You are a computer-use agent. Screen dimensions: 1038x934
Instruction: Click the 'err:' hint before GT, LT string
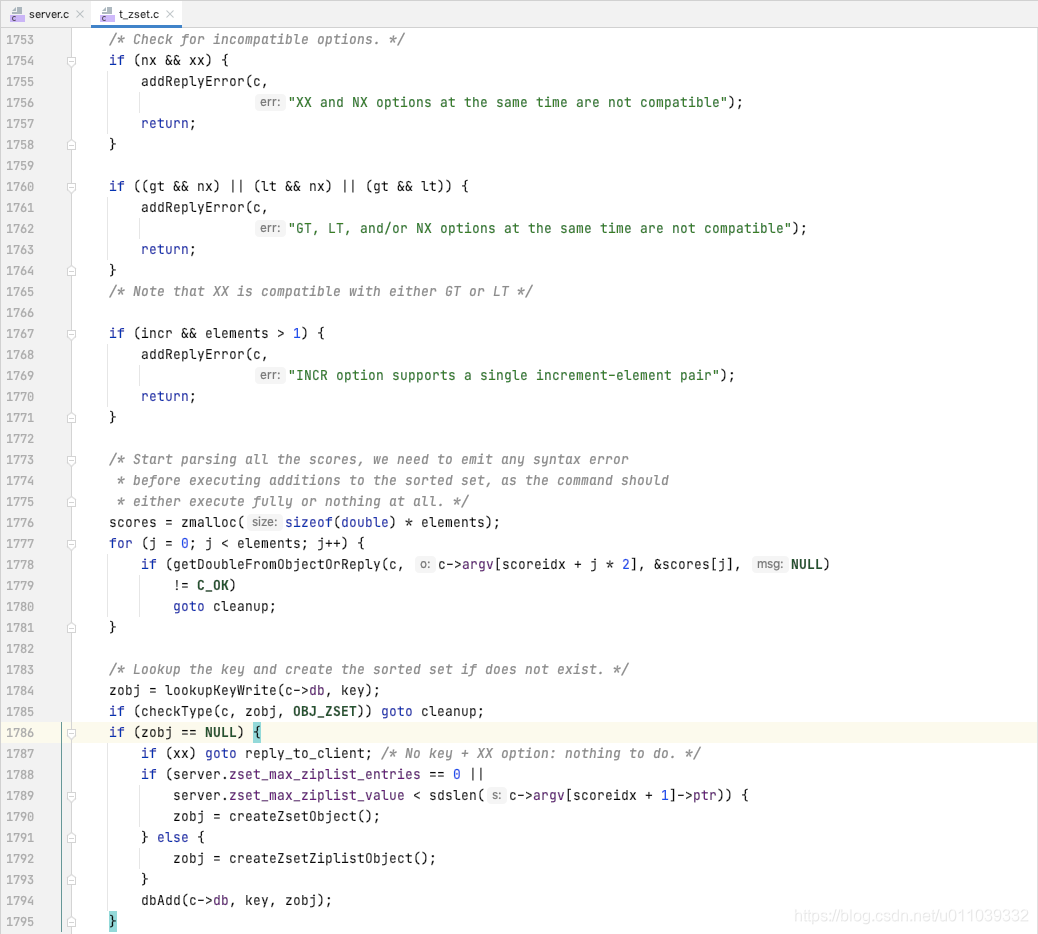point(270,228)
